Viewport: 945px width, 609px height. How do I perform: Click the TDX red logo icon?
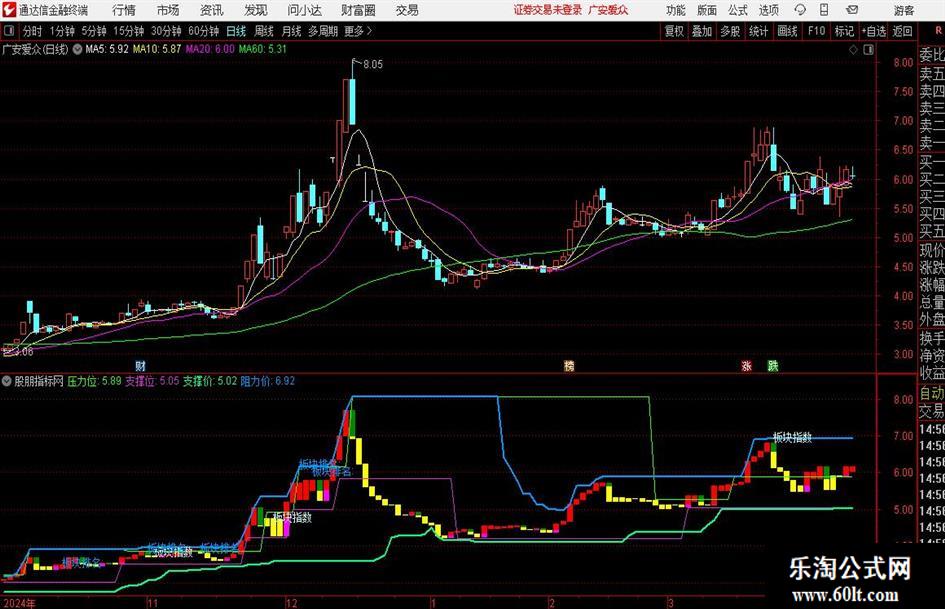9,10
